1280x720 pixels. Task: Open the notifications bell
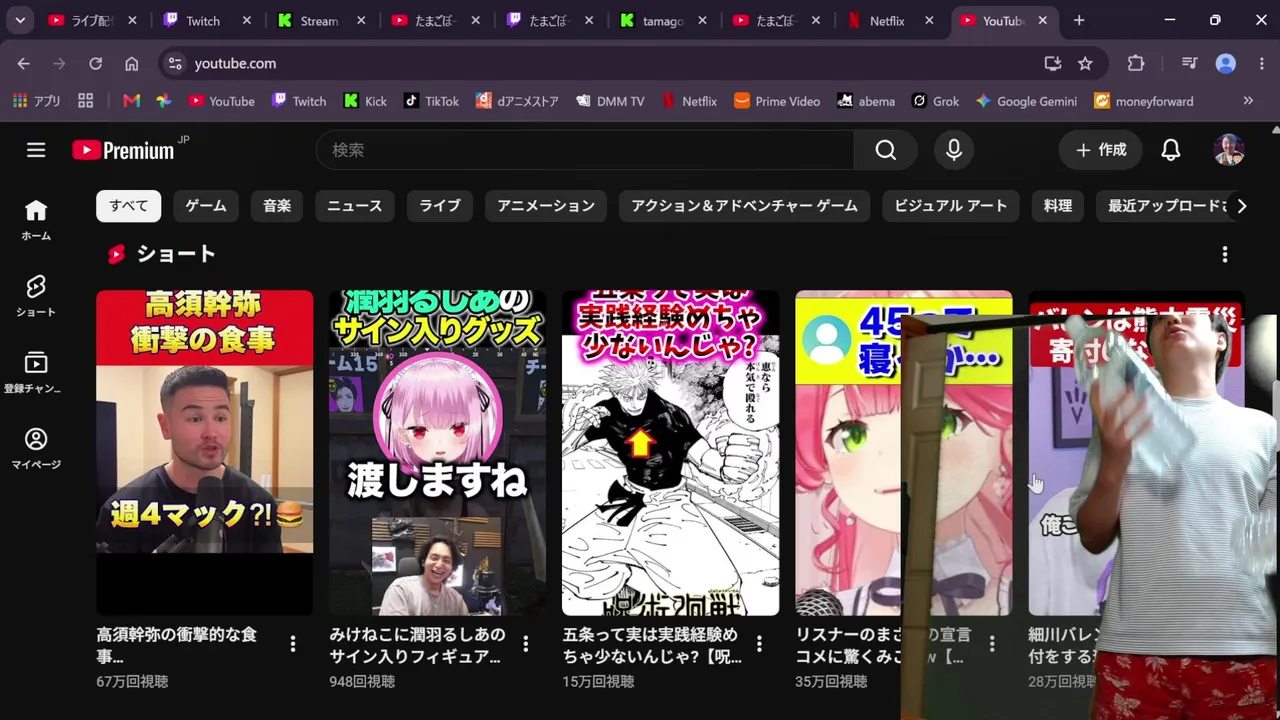point(1171,150)
